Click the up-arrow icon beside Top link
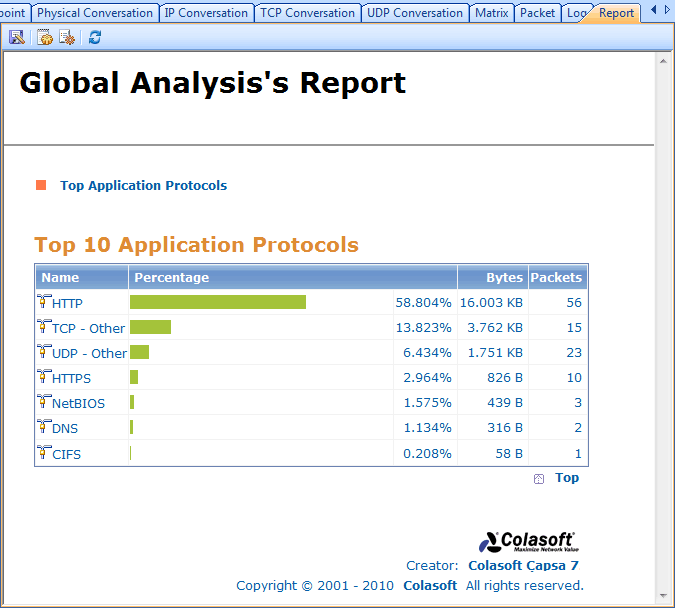The width and height of the screenshot is (675, 608). pos(539,479)
